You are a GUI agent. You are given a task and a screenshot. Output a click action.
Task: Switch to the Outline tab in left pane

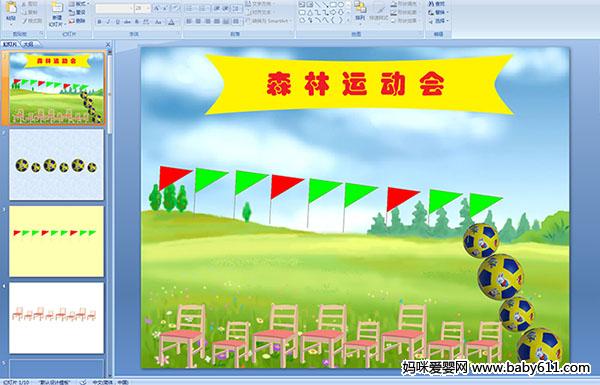click(28, 44)
